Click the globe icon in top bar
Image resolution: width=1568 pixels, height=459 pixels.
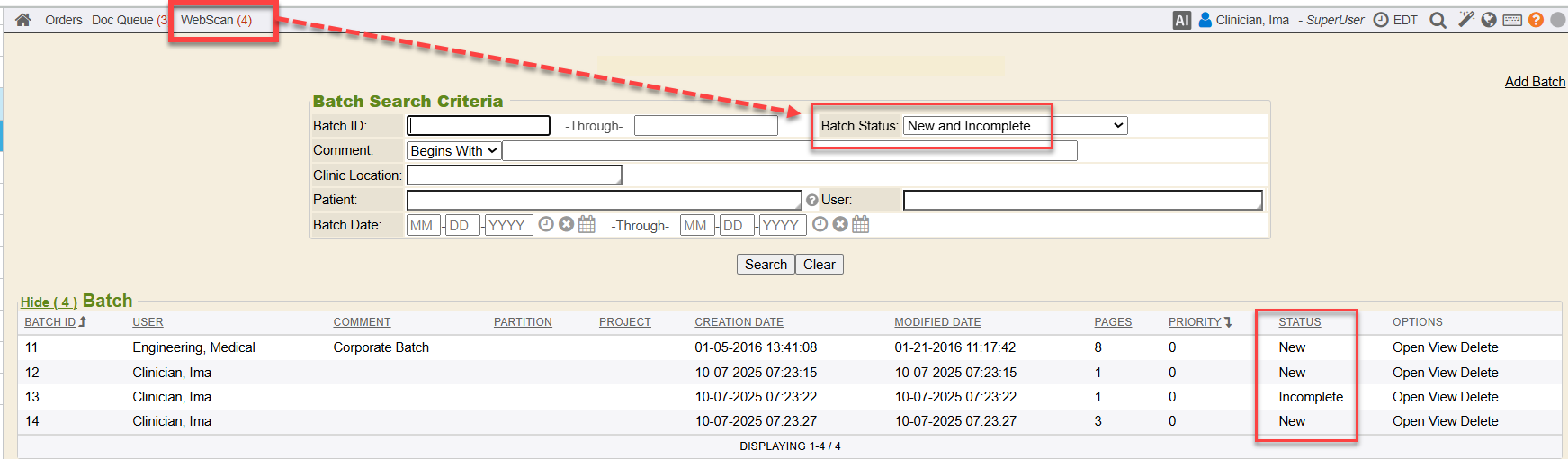(1489, 20)
